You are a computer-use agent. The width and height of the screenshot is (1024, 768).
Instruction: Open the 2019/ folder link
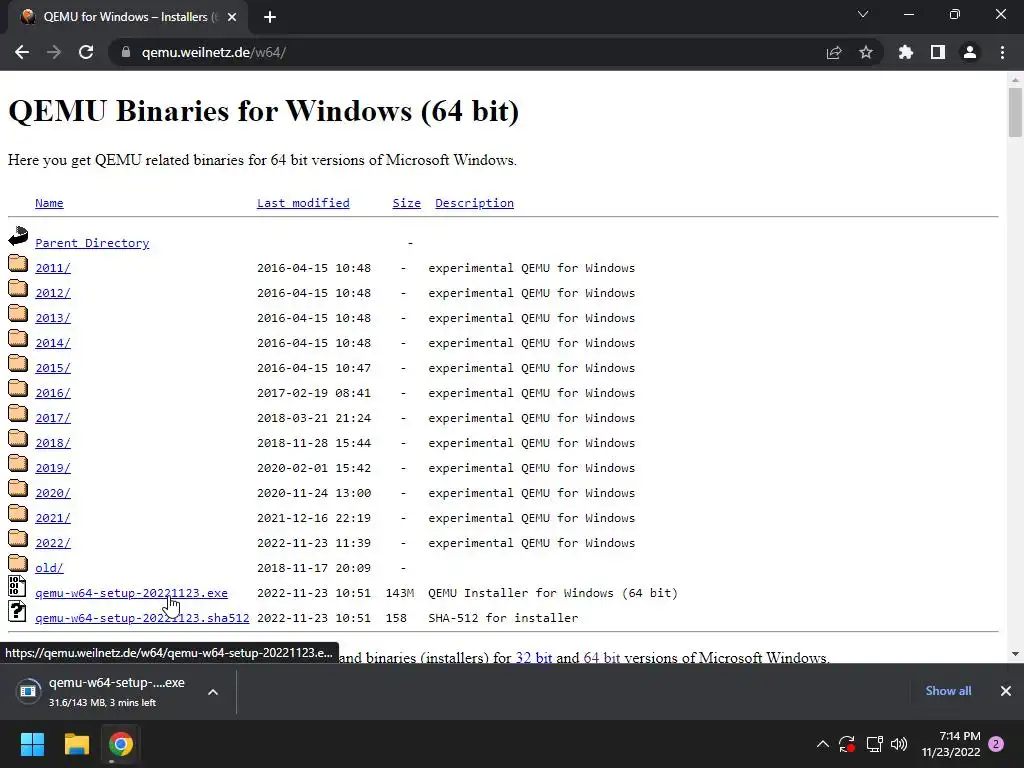[x=53, y=468]
